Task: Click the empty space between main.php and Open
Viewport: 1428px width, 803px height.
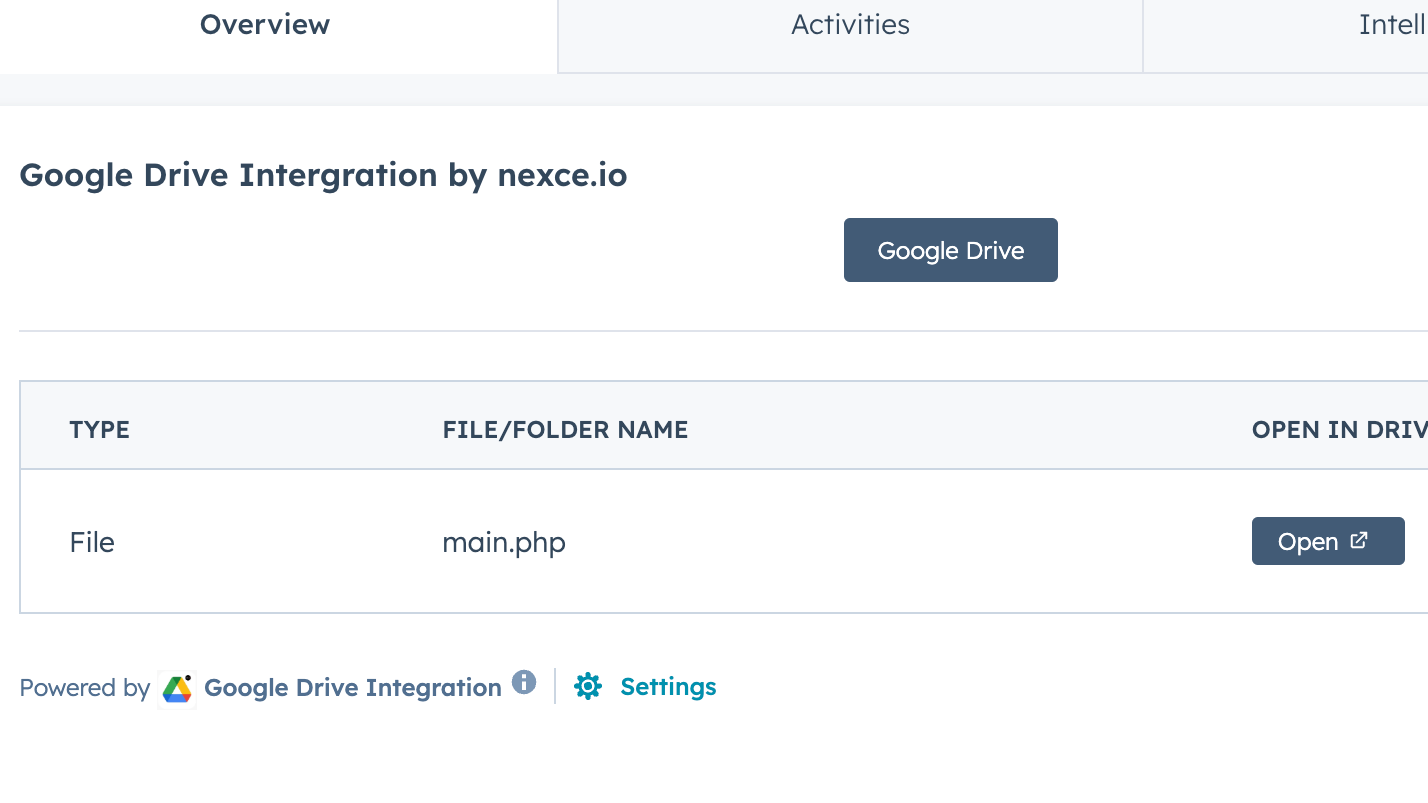Action: [x=900, y=542]
